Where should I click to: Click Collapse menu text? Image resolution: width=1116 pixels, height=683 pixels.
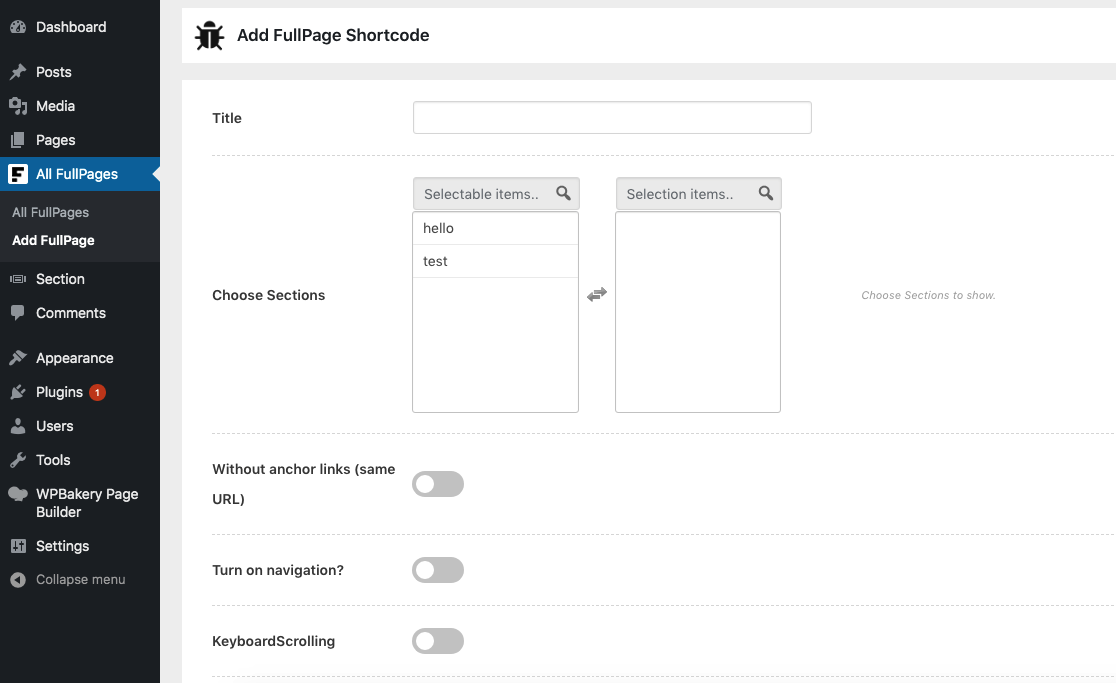click(80, 580)
